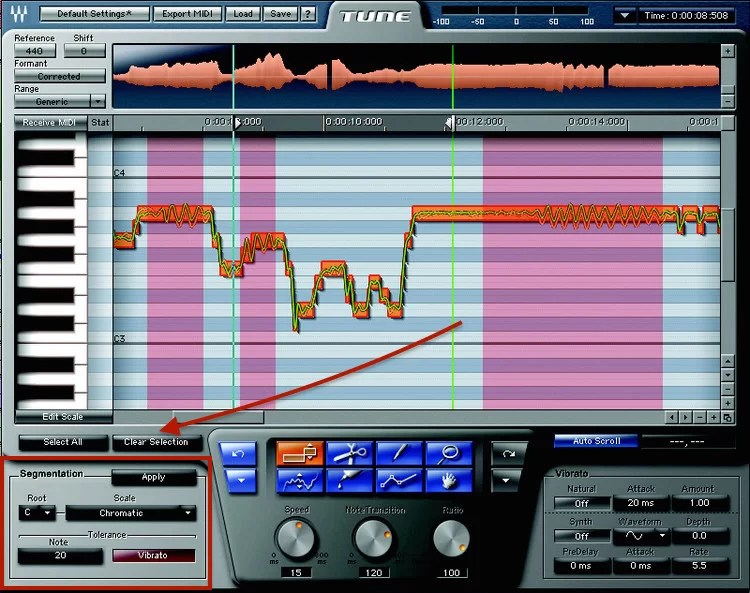Click the Tolerance Note 20 field
Viewport: 750px width, 593px height.
pyautogui.click(x=60, y=555)
